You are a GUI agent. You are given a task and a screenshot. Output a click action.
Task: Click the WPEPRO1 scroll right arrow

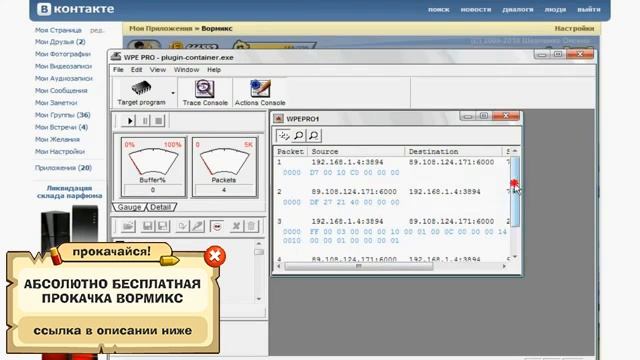504,266
